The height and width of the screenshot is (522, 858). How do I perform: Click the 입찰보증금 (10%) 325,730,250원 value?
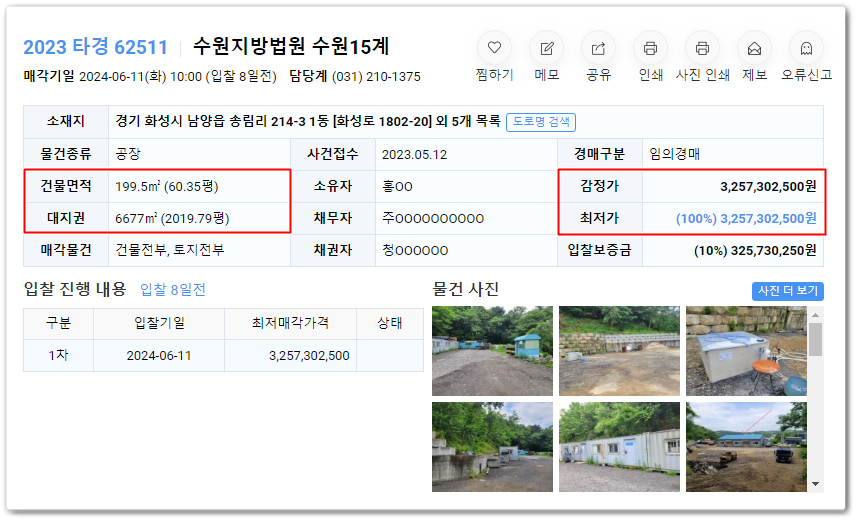coord(755,251)
